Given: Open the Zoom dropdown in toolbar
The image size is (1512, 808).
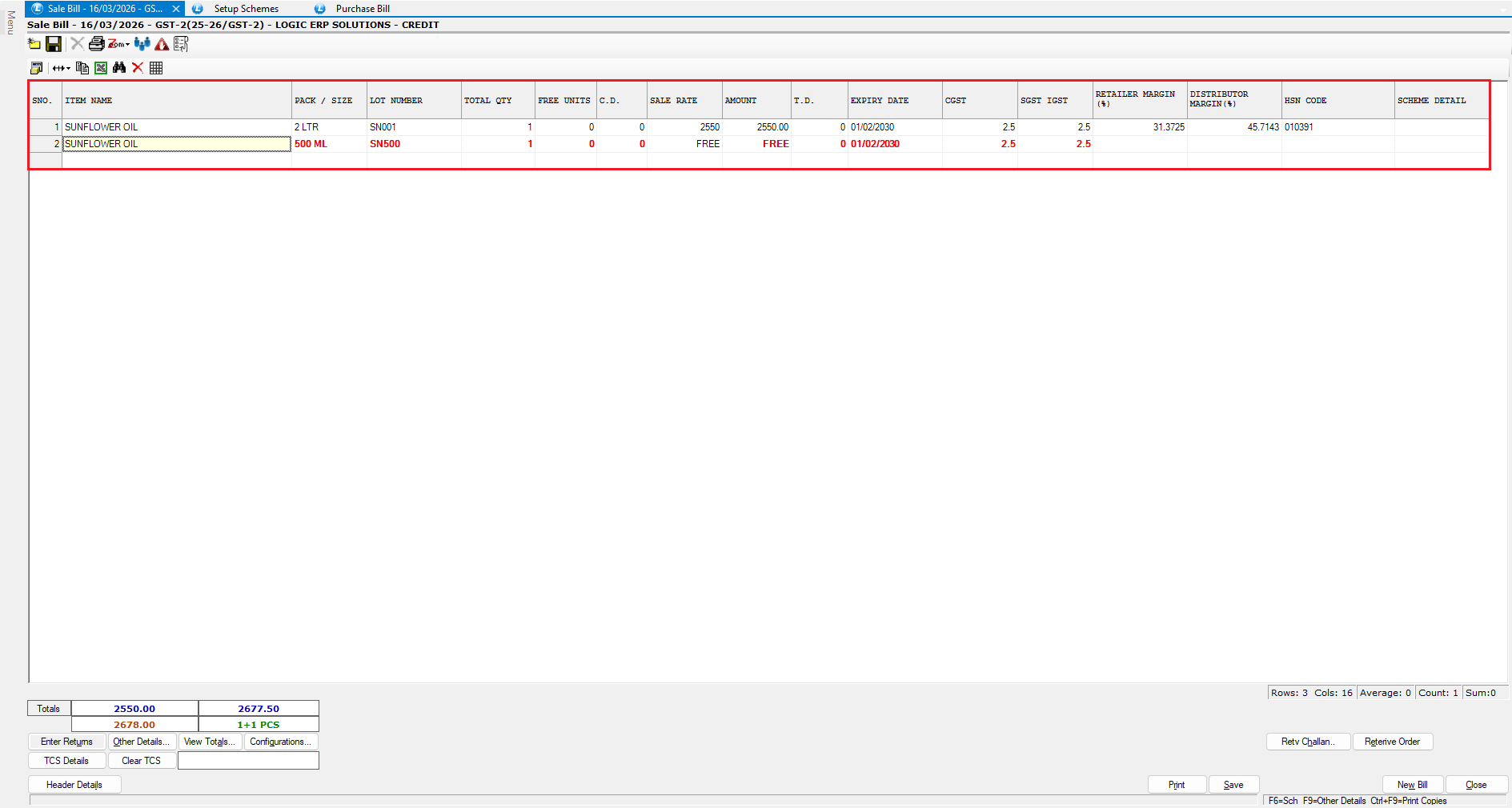Looking at the screenshot, I should point(119,44).
